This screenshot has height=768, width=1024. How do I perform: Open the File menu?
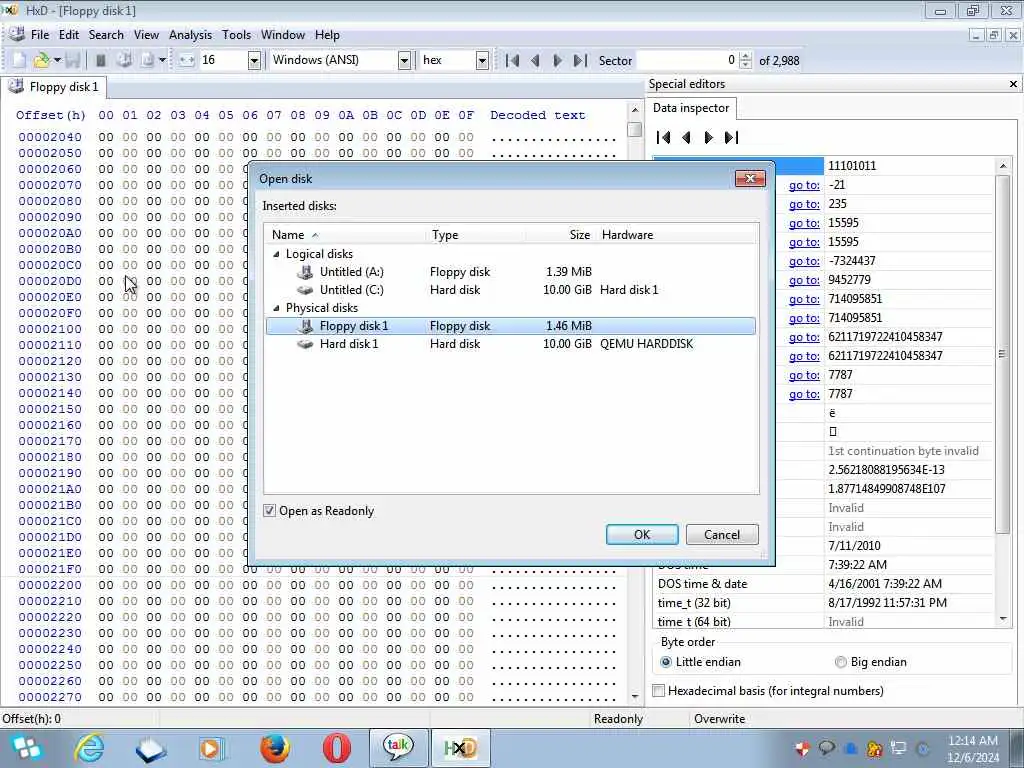(40, 35)
